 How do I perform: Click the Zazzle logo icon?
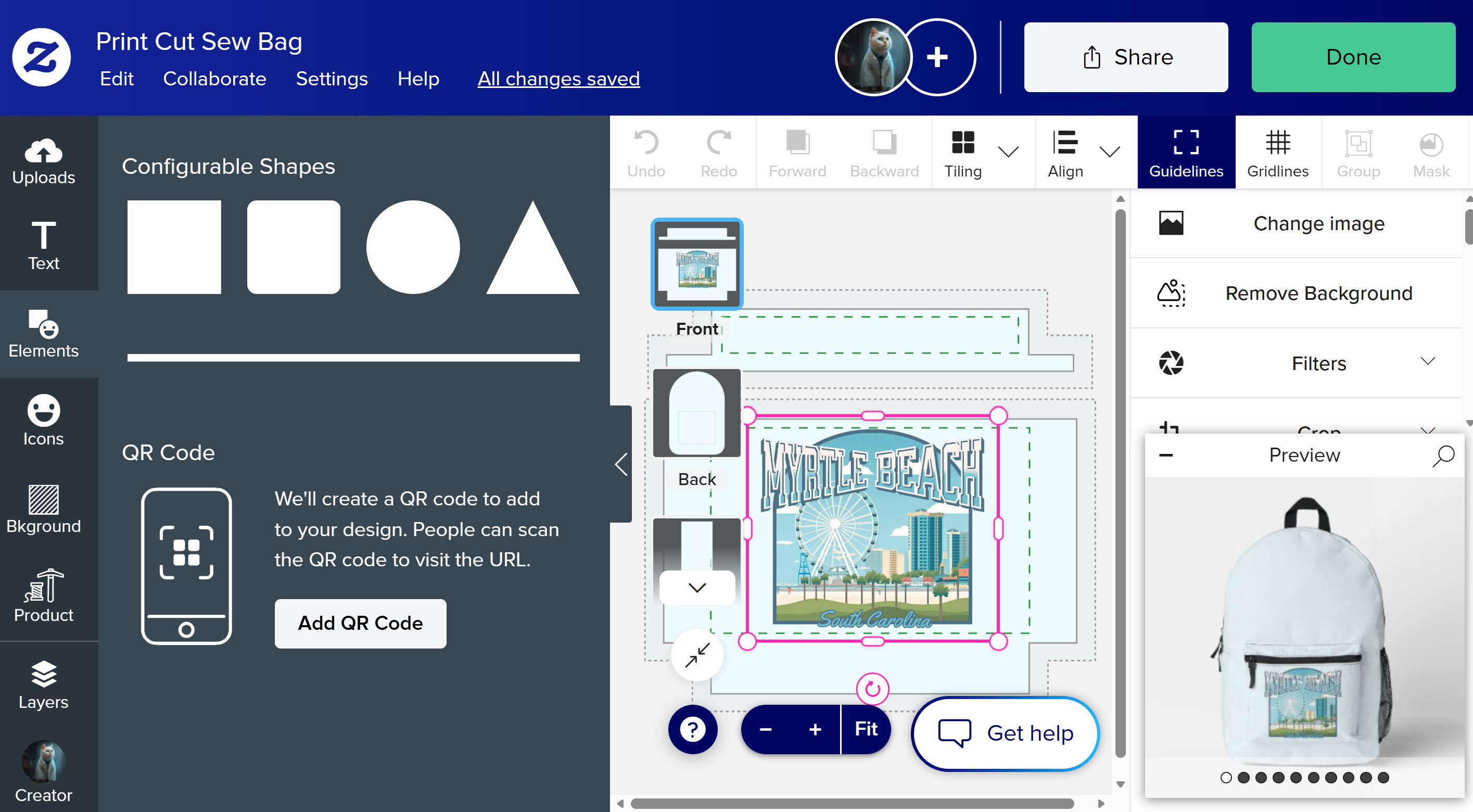pos(42,57)
